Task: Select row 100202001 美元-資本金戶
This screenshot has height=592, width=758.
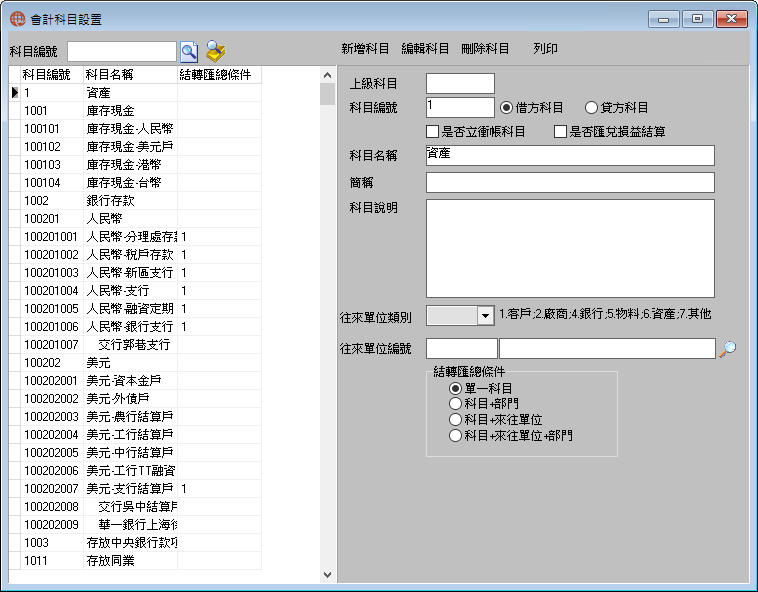Action: tap(135, 381)
